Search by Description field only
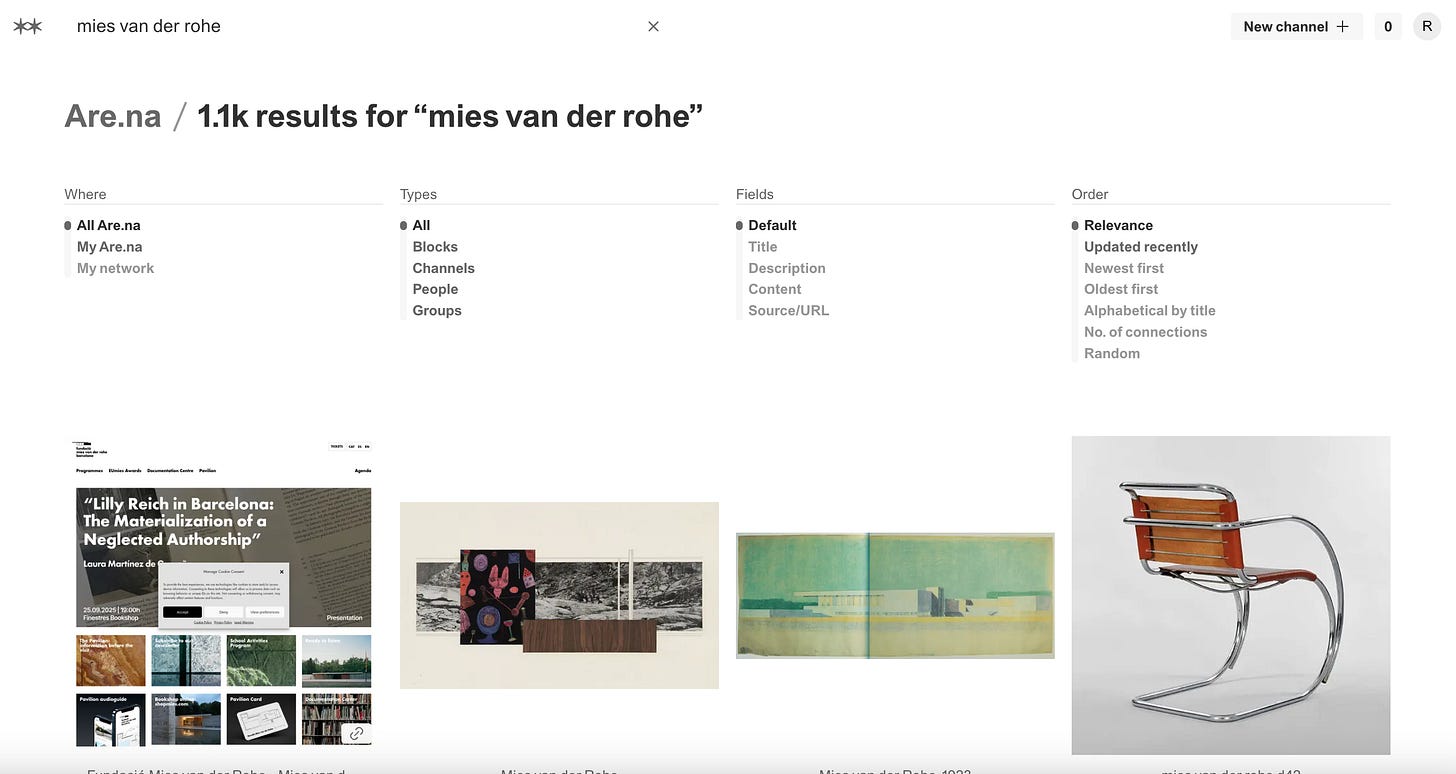Screen dimensions: 1456x774 coord(787,268)
